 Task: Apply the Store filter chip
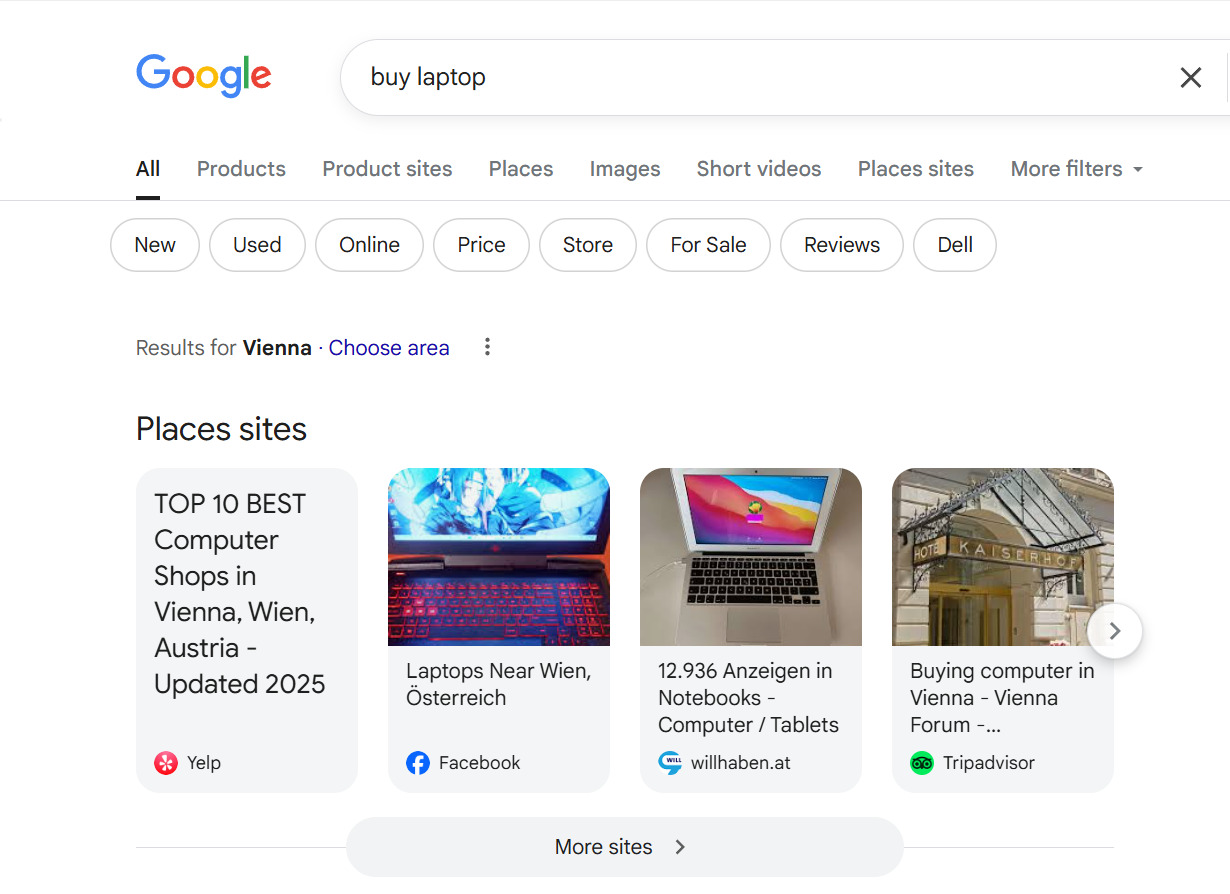(588, 245)
